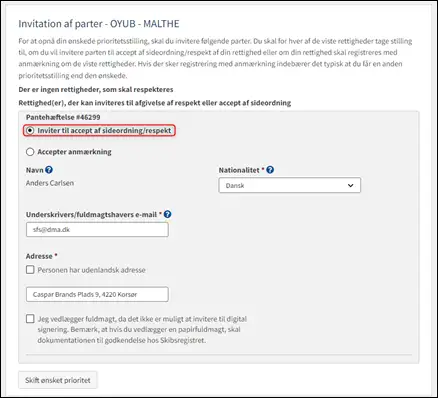Focus the address field with Caspar Brands Plads 9

pos(97,294)
